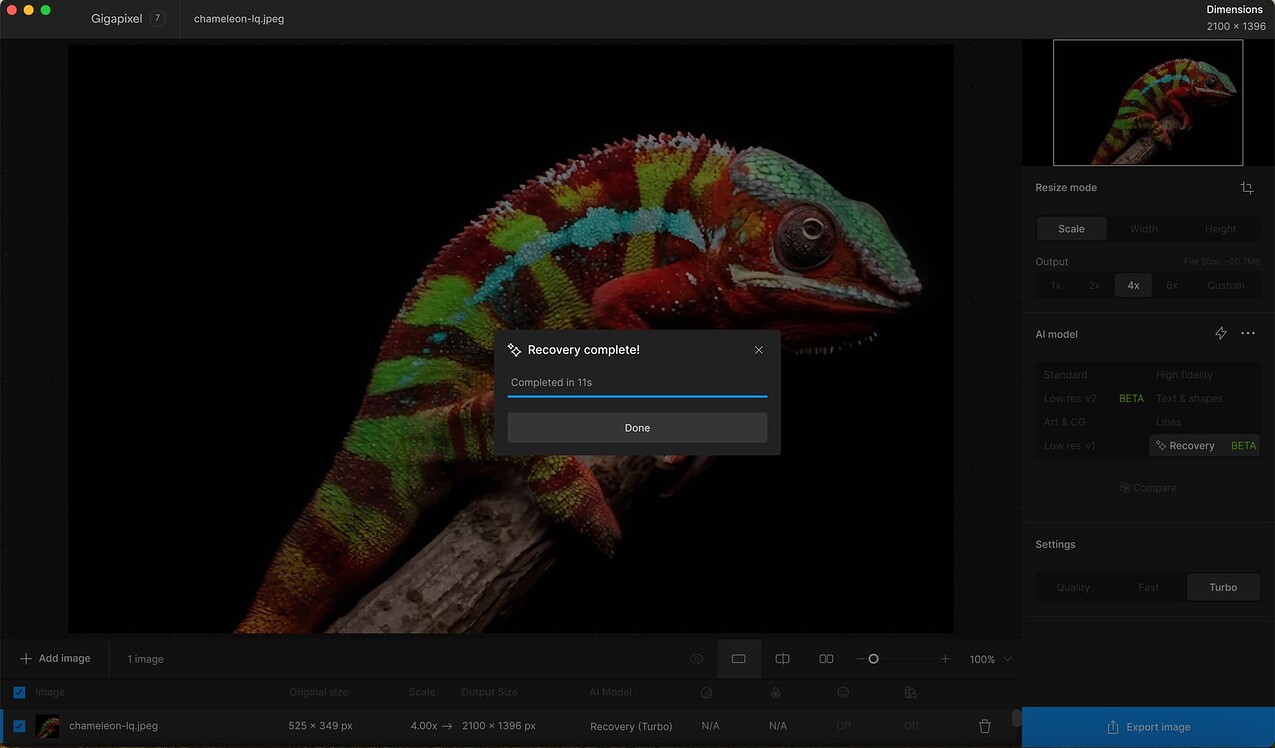
Task: Toggle the eye preview visibility icon
Action: click(x=696, y=659)
